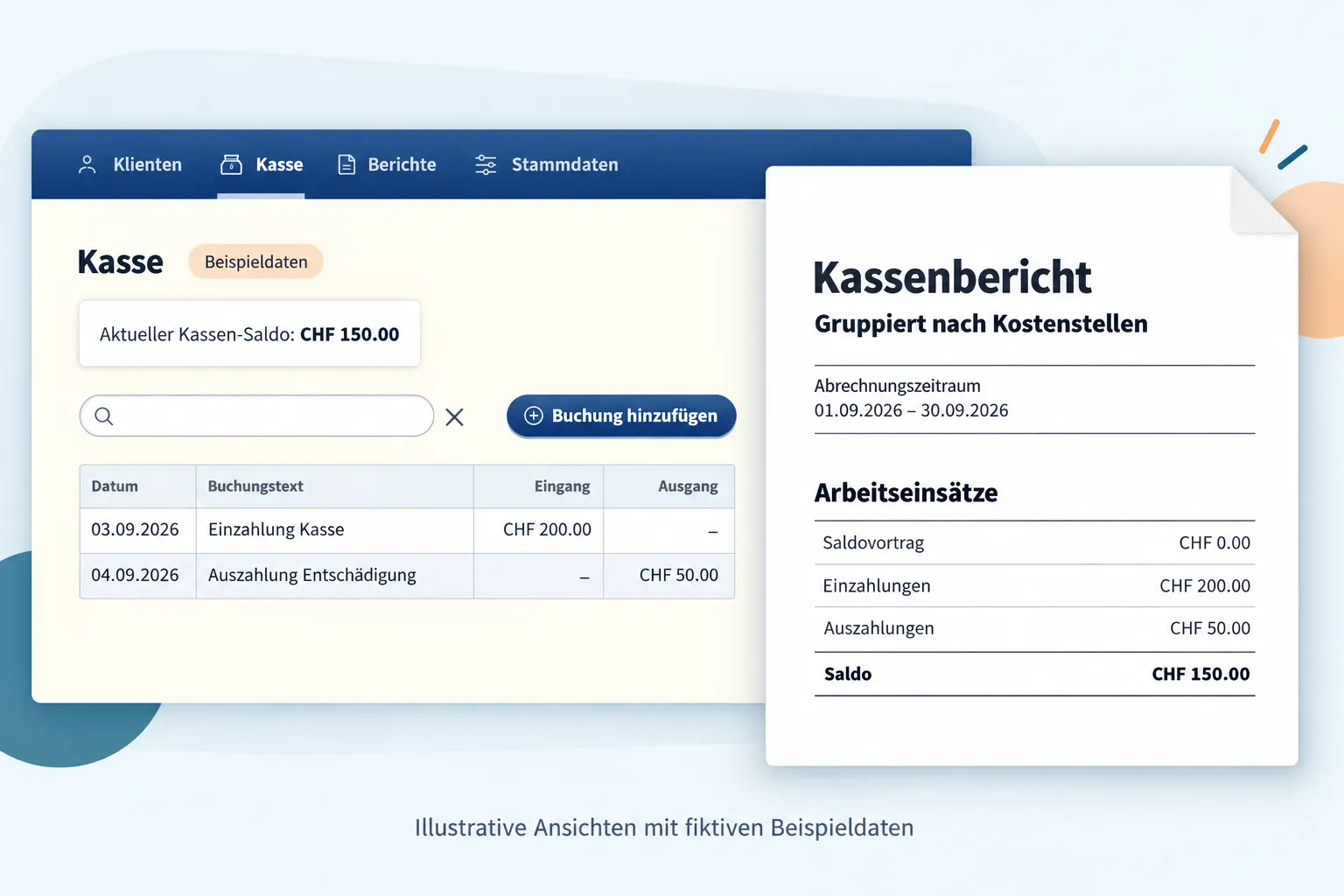Click the Kassenbericht report title
1344x896 pixels.
coord(952,277)
